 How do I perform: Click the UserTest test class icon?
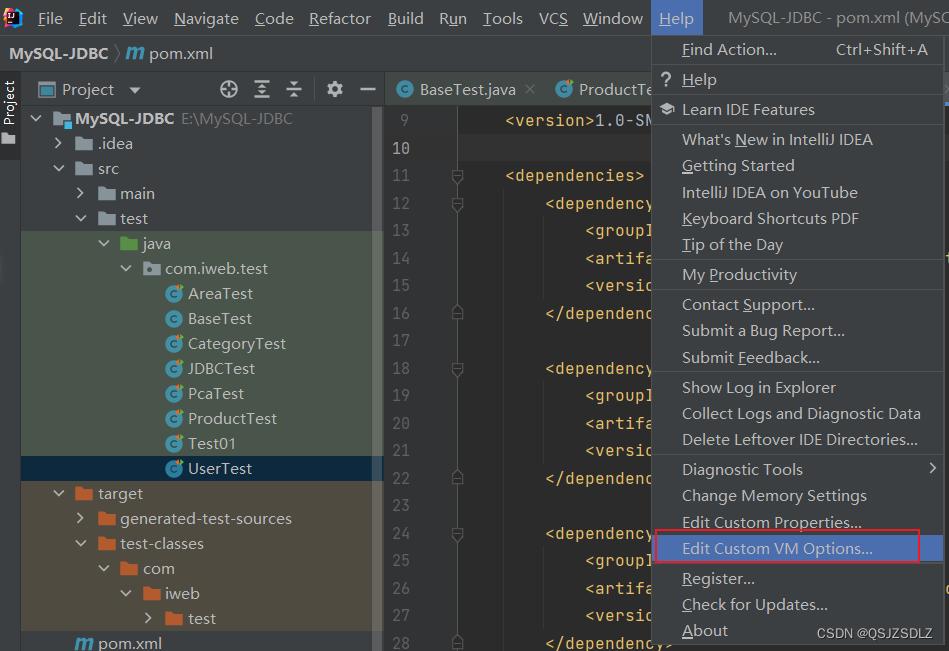click(x=174, y=468)
